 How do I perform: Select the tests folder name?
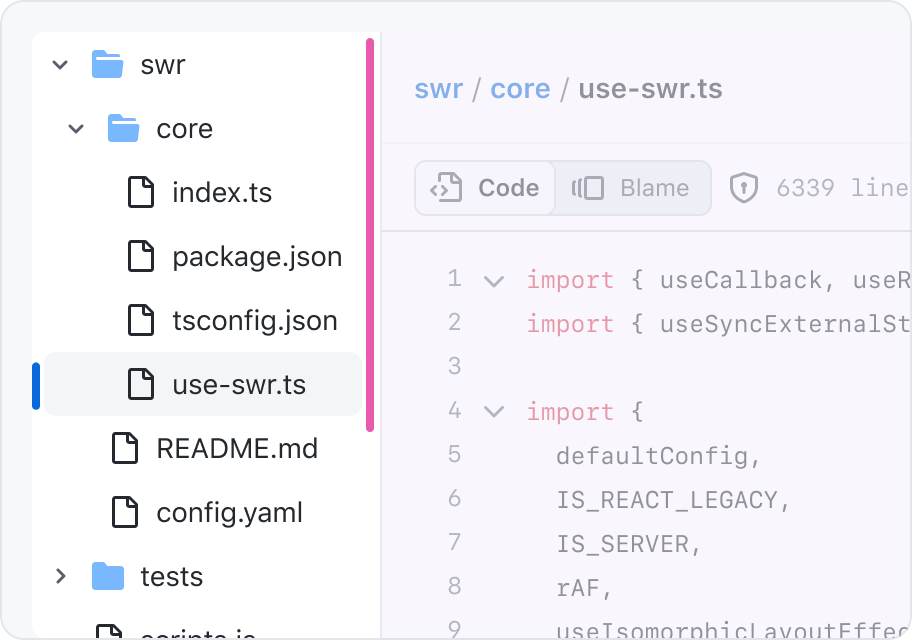coord(172,577)
